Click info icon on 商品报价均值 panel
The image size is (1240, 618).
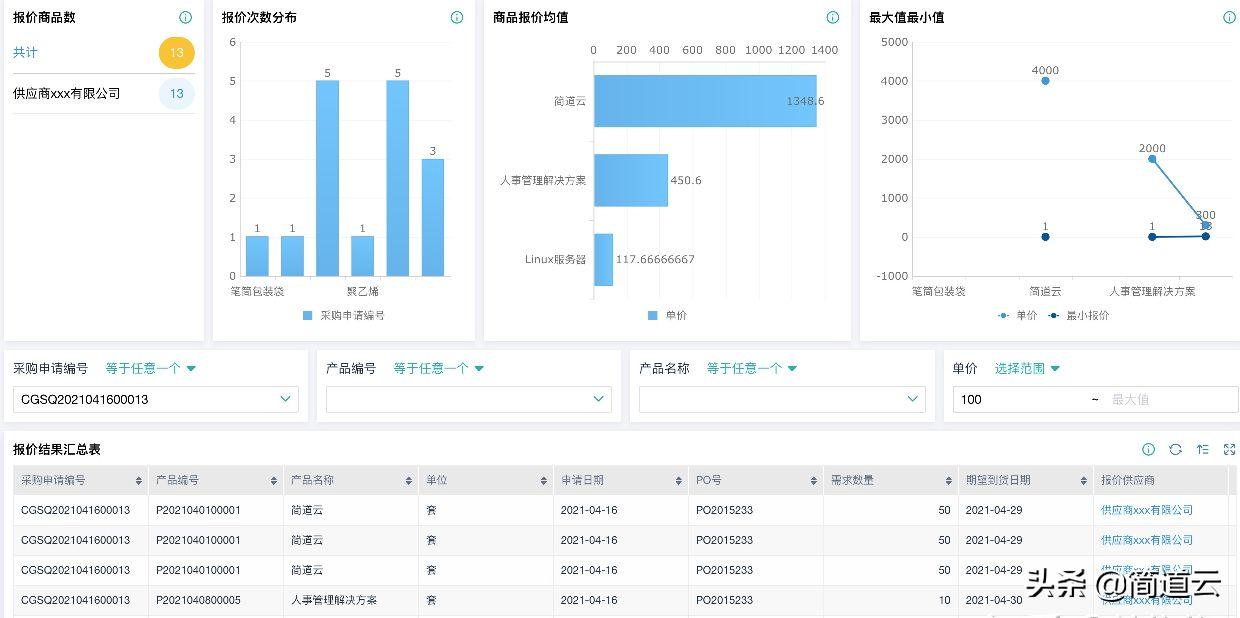point(832,17)
